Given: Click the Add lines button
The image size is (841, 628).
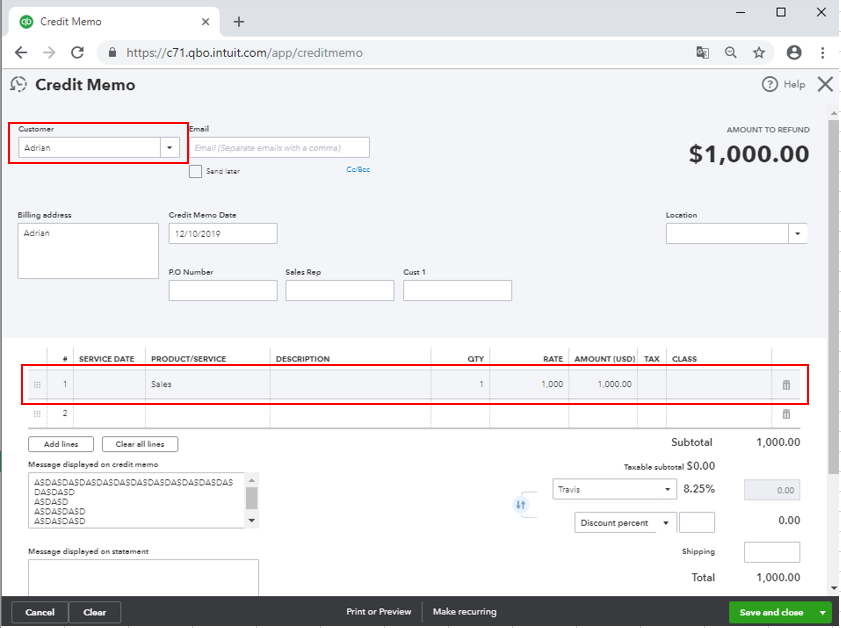Looking at the screenshot, I should click(61, 444).
